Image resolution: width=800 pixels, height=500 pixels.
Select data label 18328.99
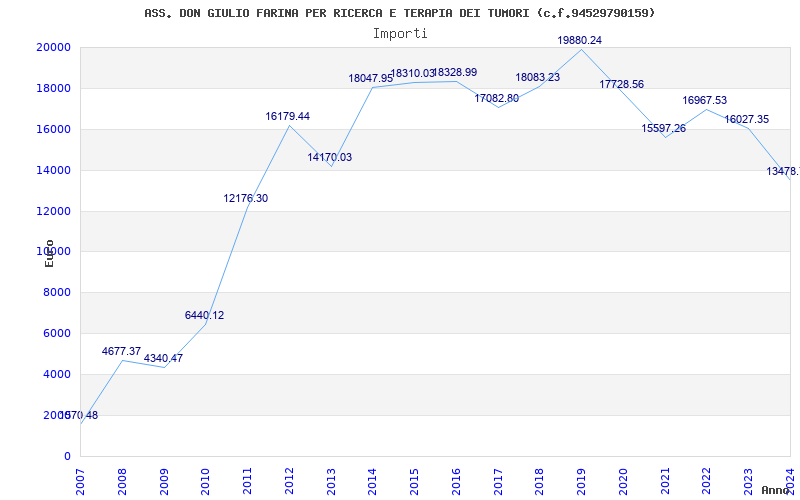coord(455,72)
